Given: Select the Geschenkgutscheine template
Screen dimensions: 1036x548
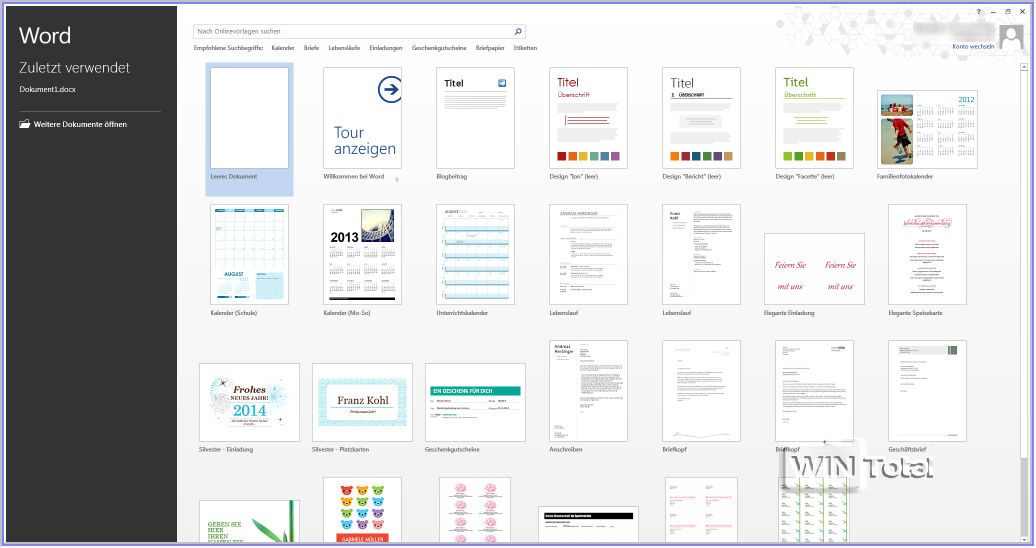Looking at the screenshot, I should (x=475, y=402).
